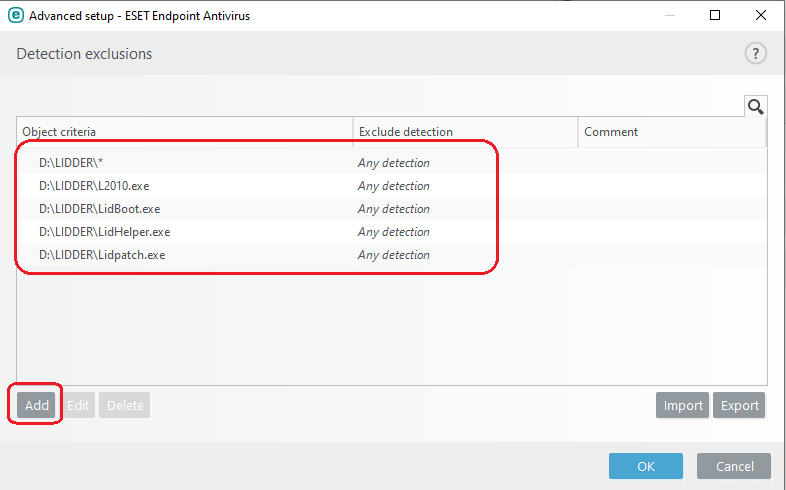Select the D:\LIDDER\Lidpatch.exe row
Viewport: 786px width, 490px height.
391,255
